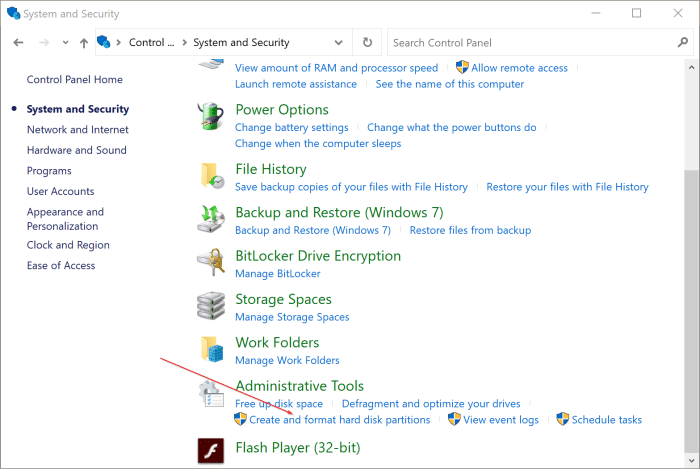This screenshot has height=469, width=700.
Task: Open the Administrative Tools heading
Action: (x=300, y=386)
